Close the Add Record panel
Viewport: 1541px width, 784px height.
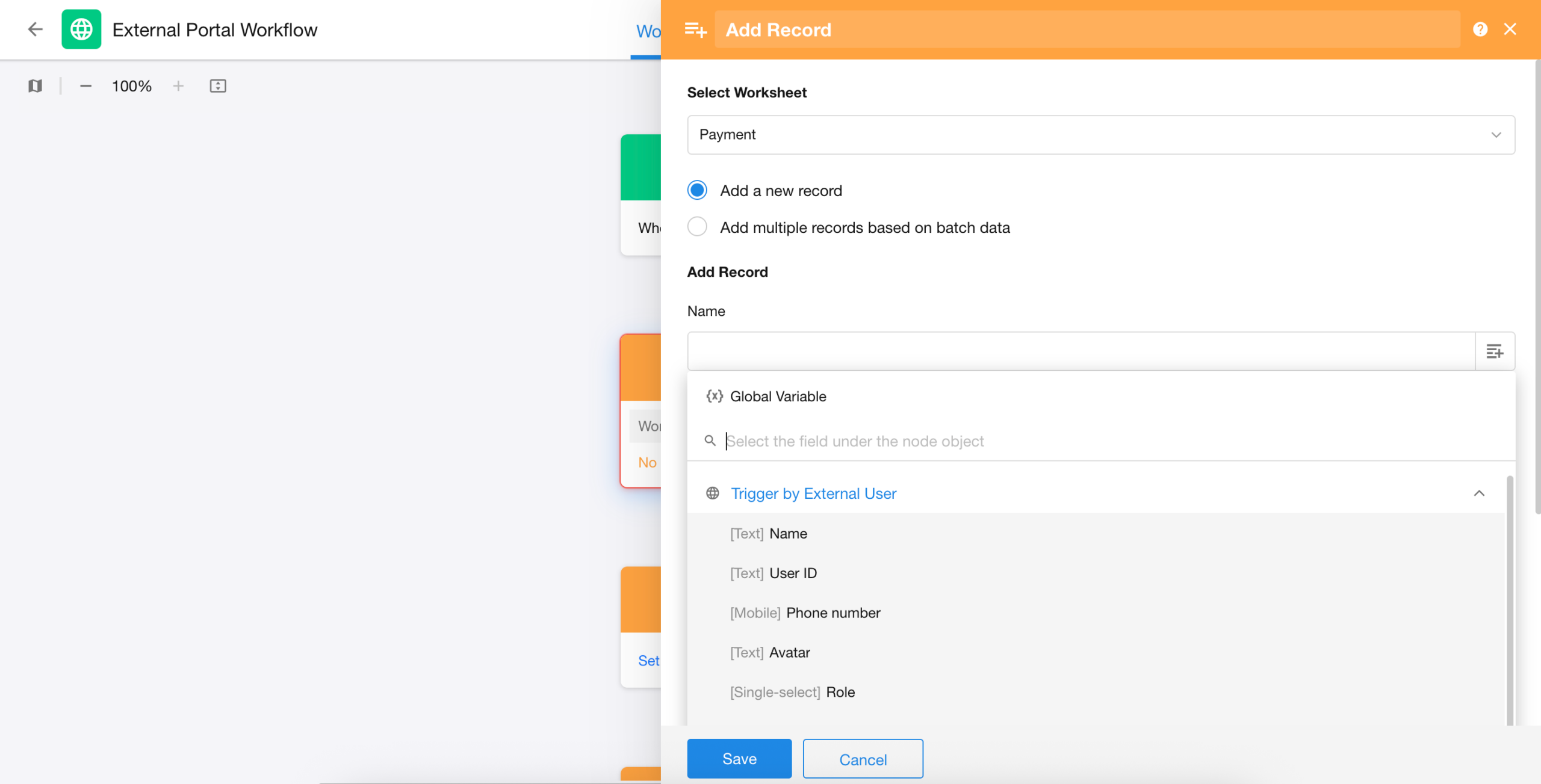(1510, 29)
